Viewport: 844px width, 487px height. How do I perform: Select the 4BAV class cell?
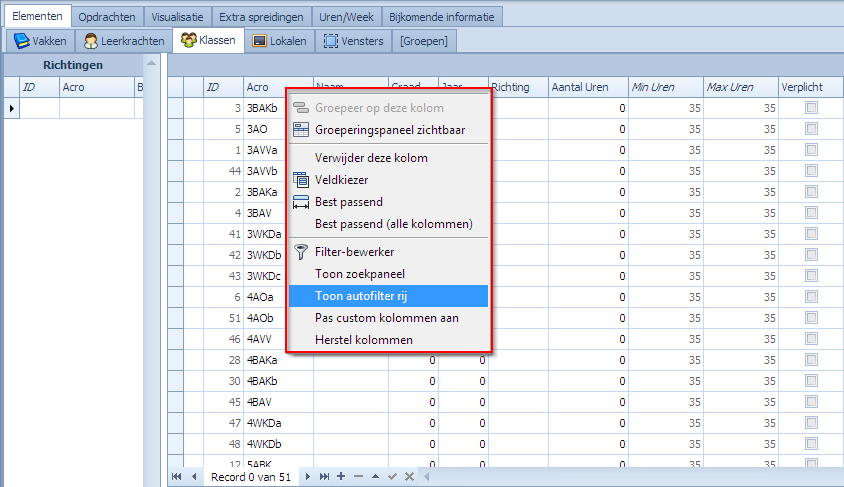click(278, 402)
